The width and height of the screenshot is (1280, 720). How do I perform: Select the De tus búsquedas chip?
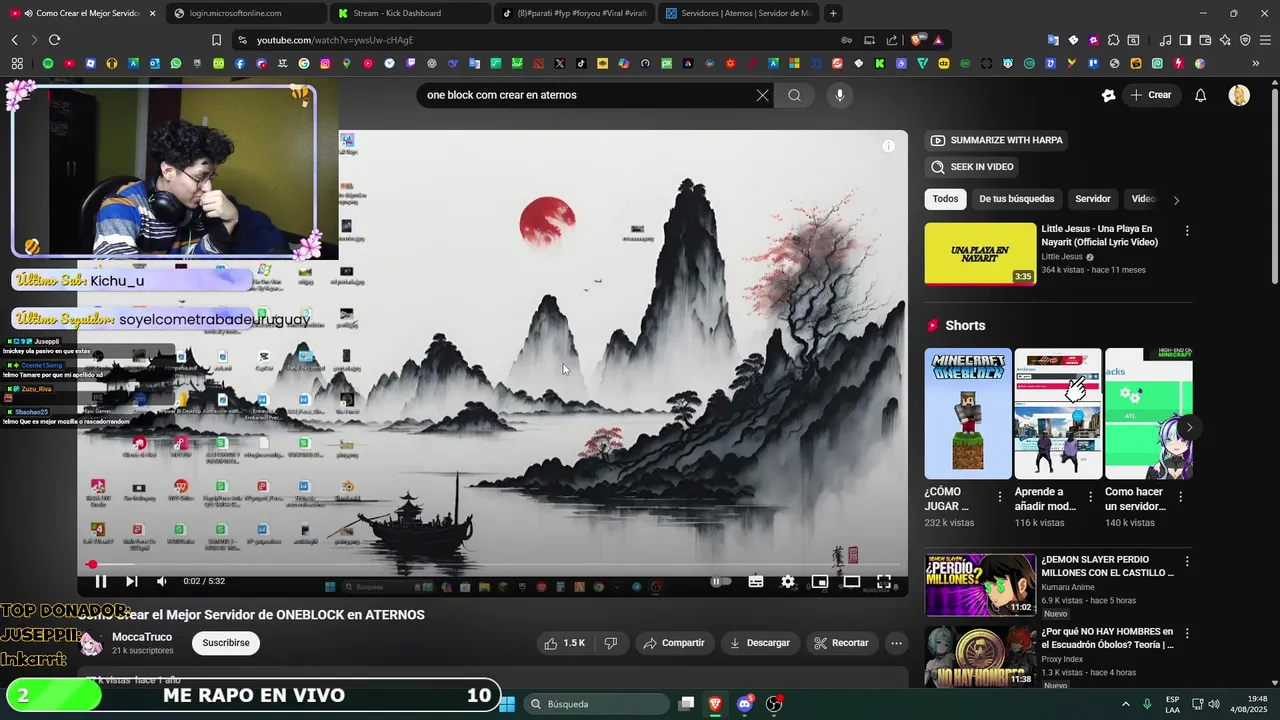coord(1016,199)
